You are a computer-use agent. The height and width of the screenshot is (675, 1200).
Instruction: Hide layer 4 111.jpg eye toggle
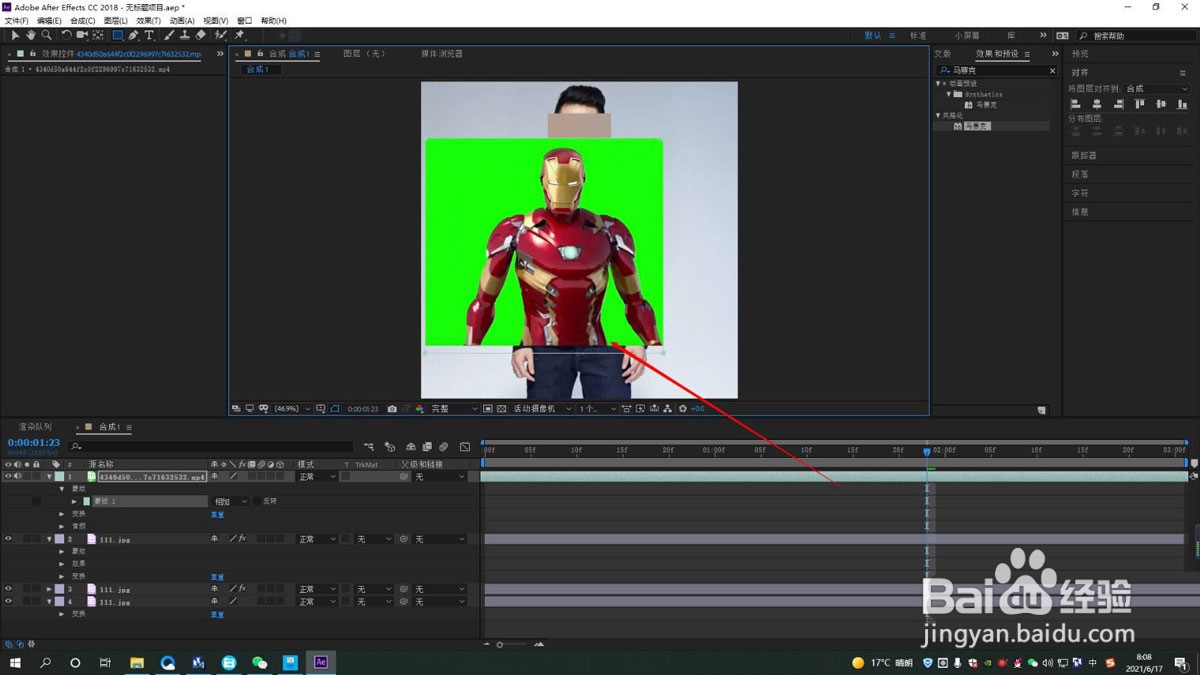coord(8,602)
